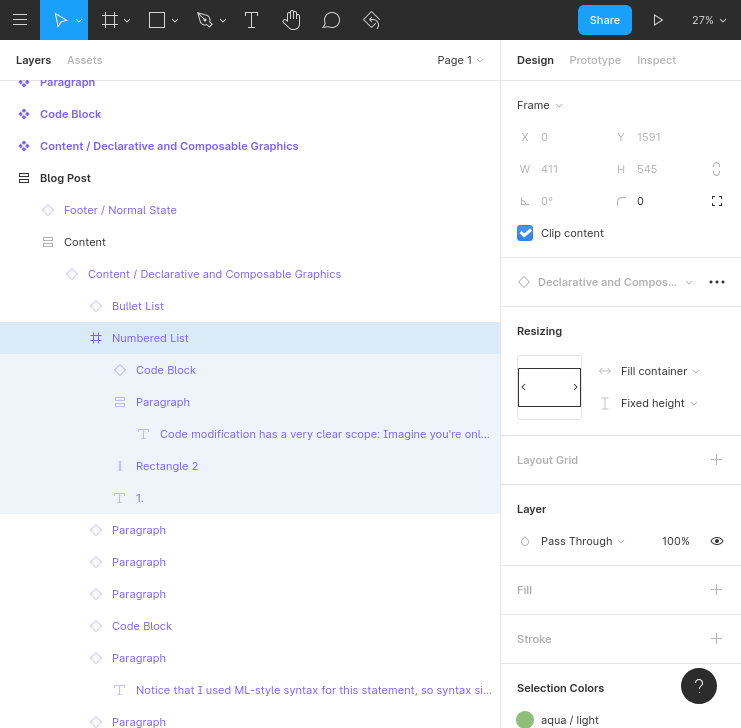The width and height of the screenshot is (741, 728).
Task: Click the layer opacity 100% field
Action: click(x=675, y=541)
